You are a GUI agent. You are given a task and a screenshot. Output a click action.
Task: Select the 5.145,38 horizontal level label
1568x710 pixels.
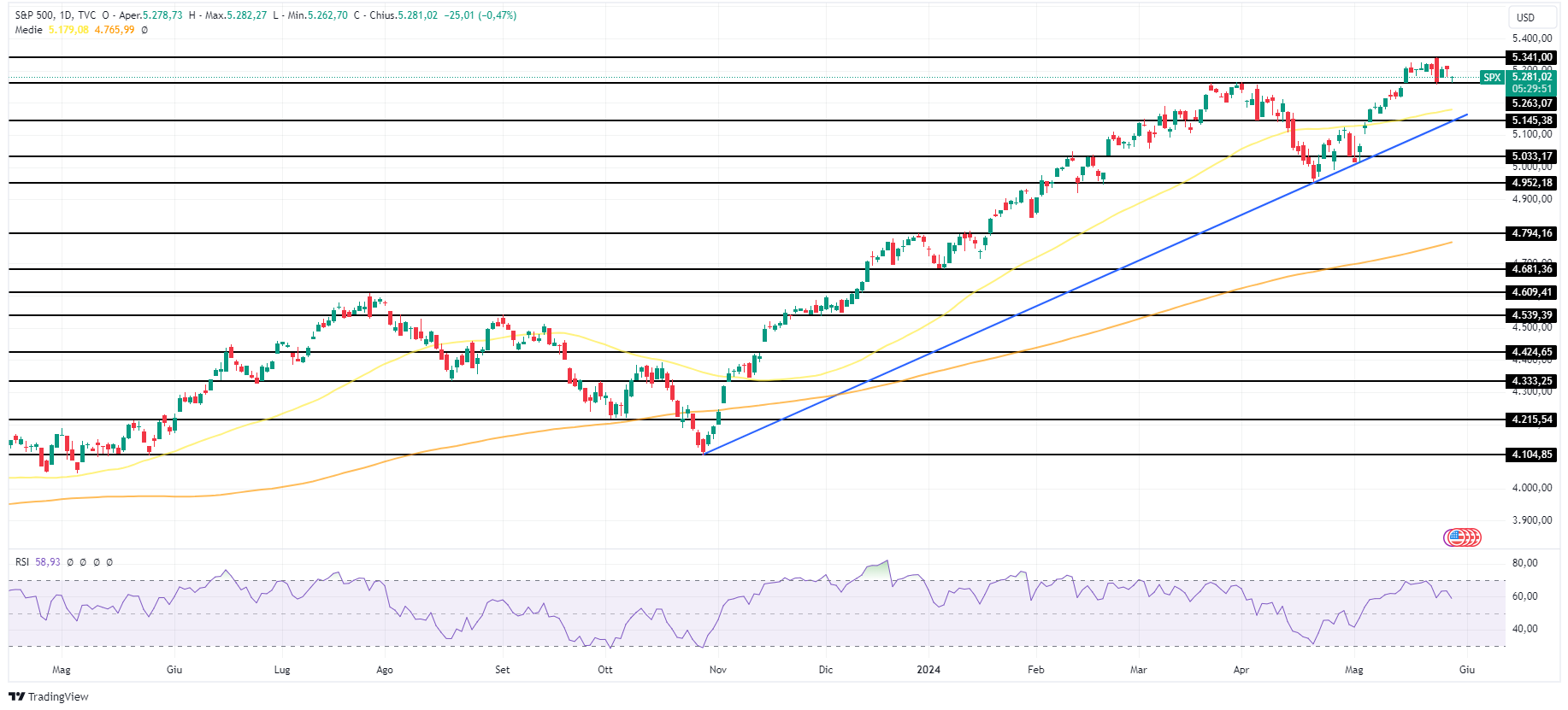pos(1531,120)
